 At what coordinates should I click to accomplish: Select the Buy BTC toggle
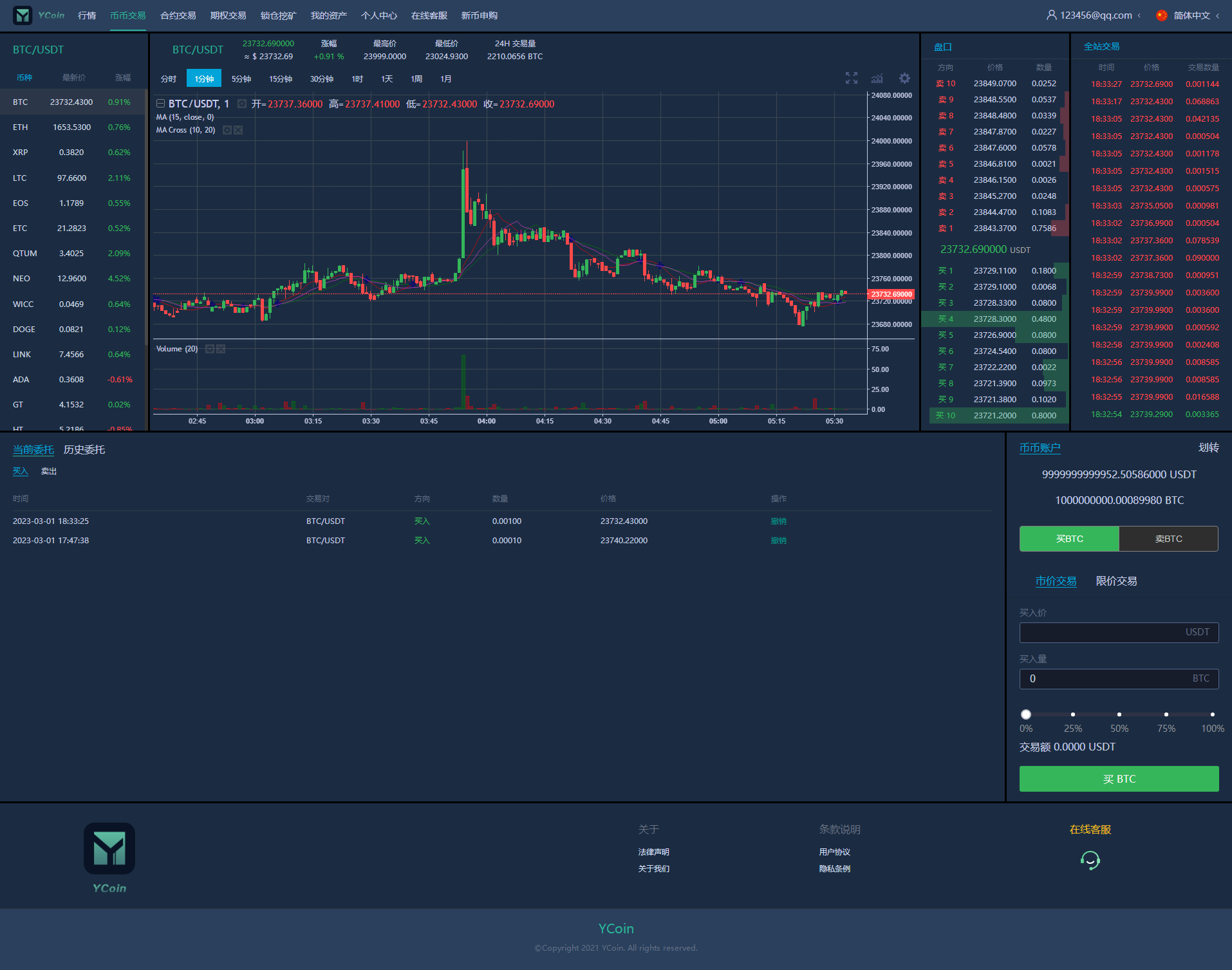tap(1069, 539)
